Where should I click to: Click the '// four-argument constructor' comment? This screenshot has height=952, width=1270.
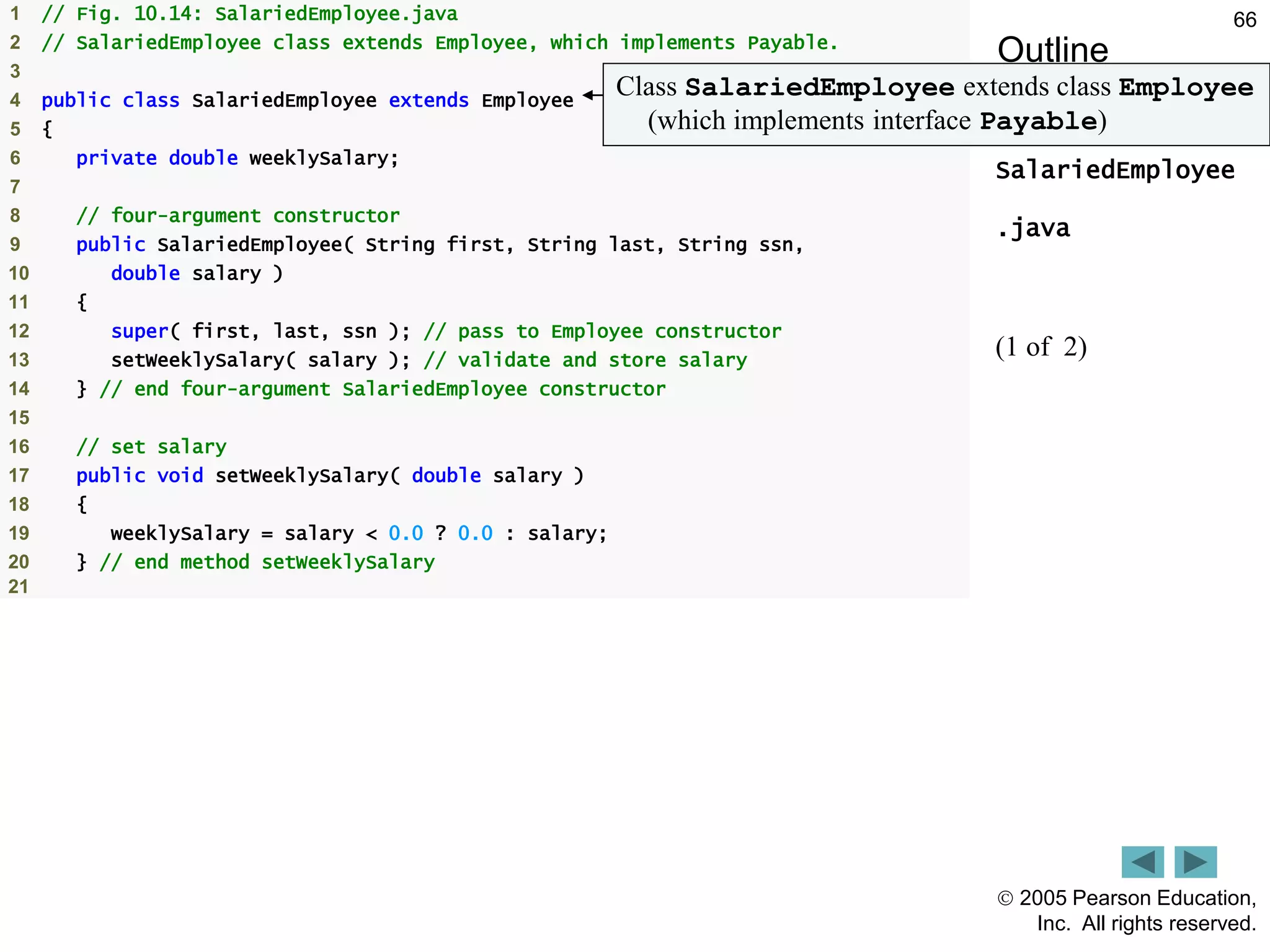pyautogui.click(x=238, y=216)
